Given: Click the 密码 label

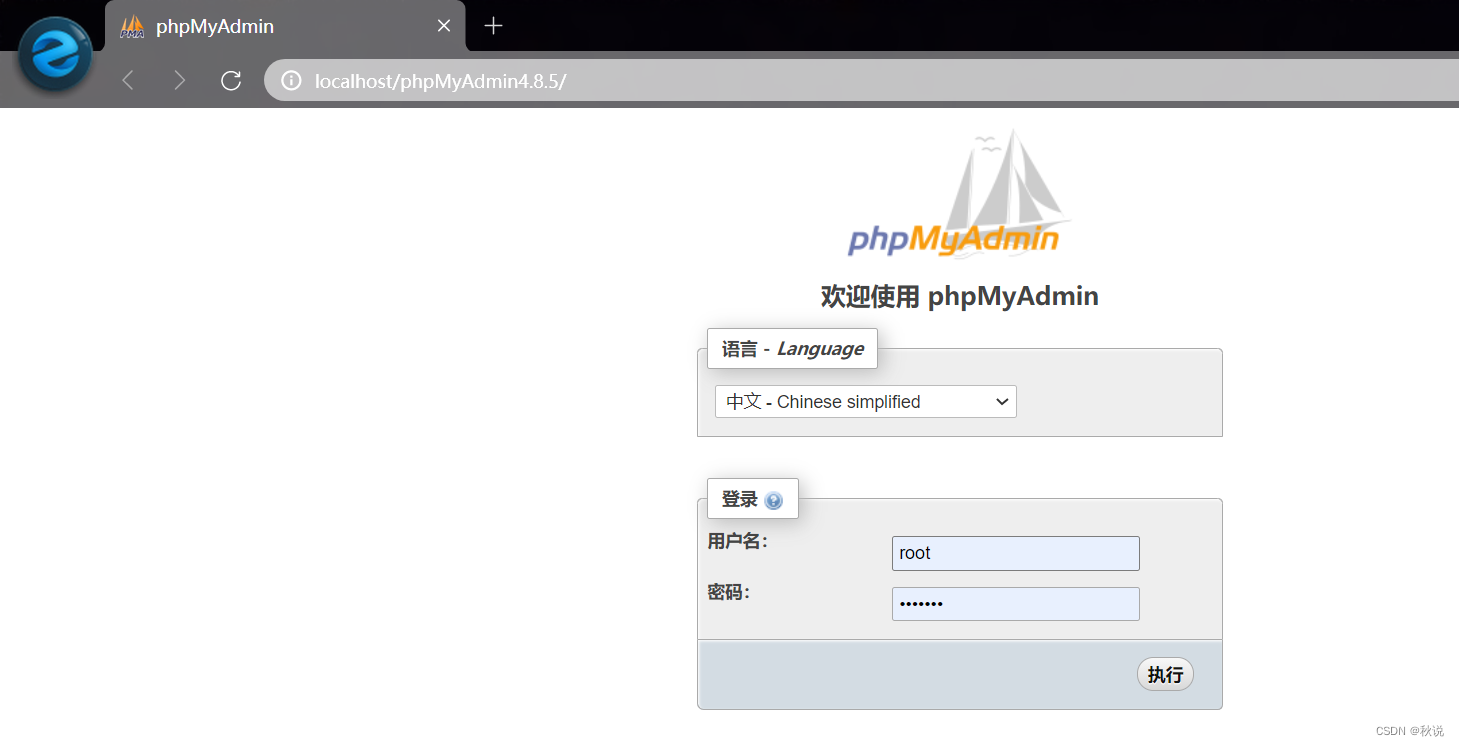Looking at the screenshot, I should [x=728, y=592].
